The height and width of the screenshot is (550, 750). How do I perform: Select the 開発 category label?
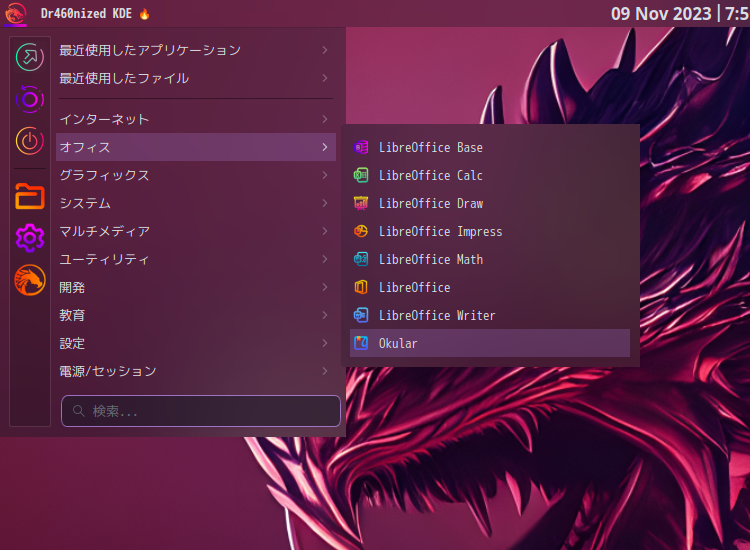click(x=72, y=287)
